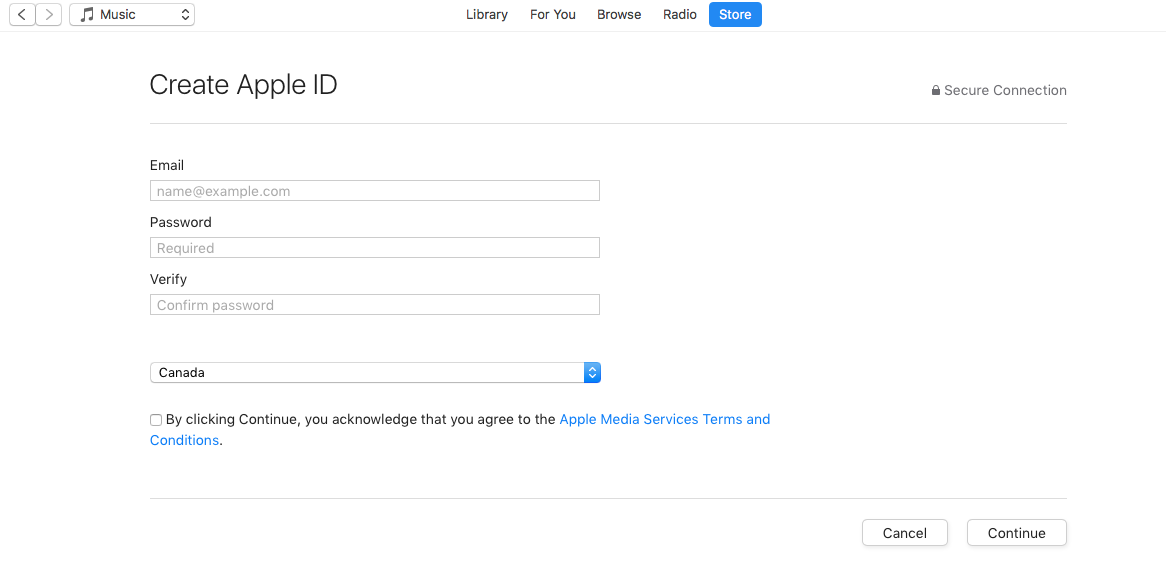The image size is (1166, 573).
Task: Go forward with the right arrow button
Action: 48,14
